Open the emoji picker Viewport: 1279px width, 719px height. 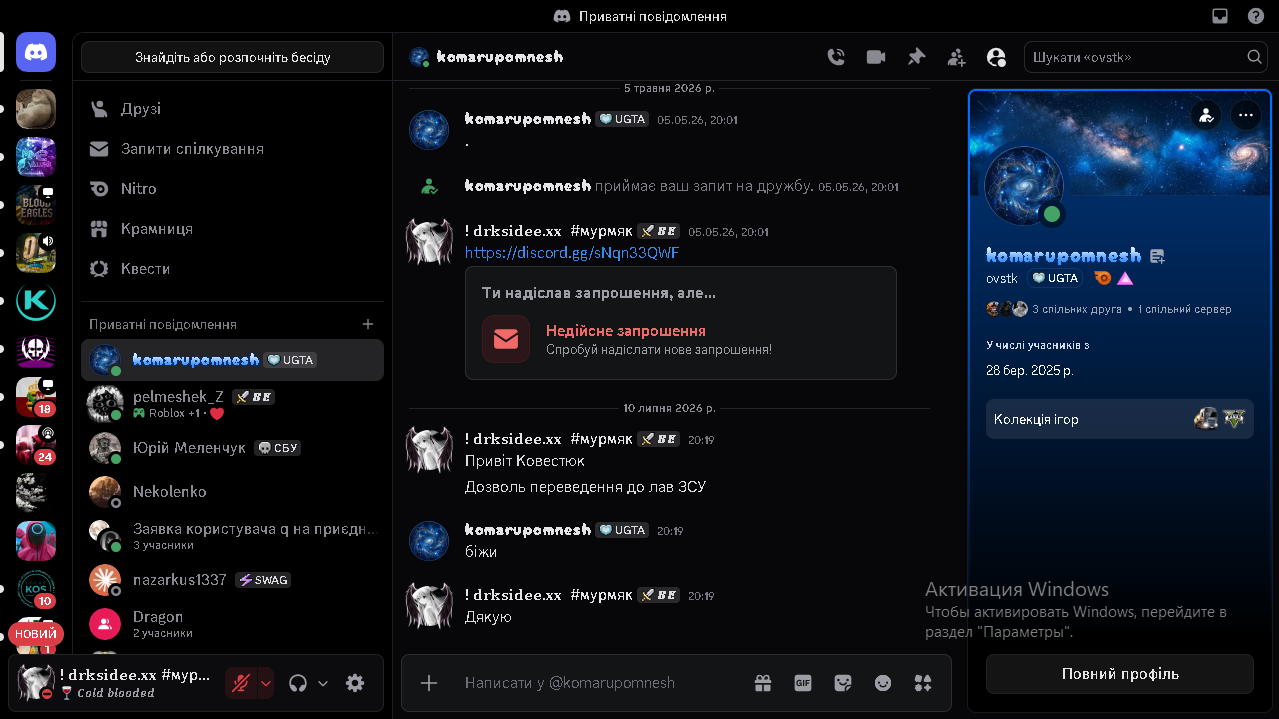883,683
